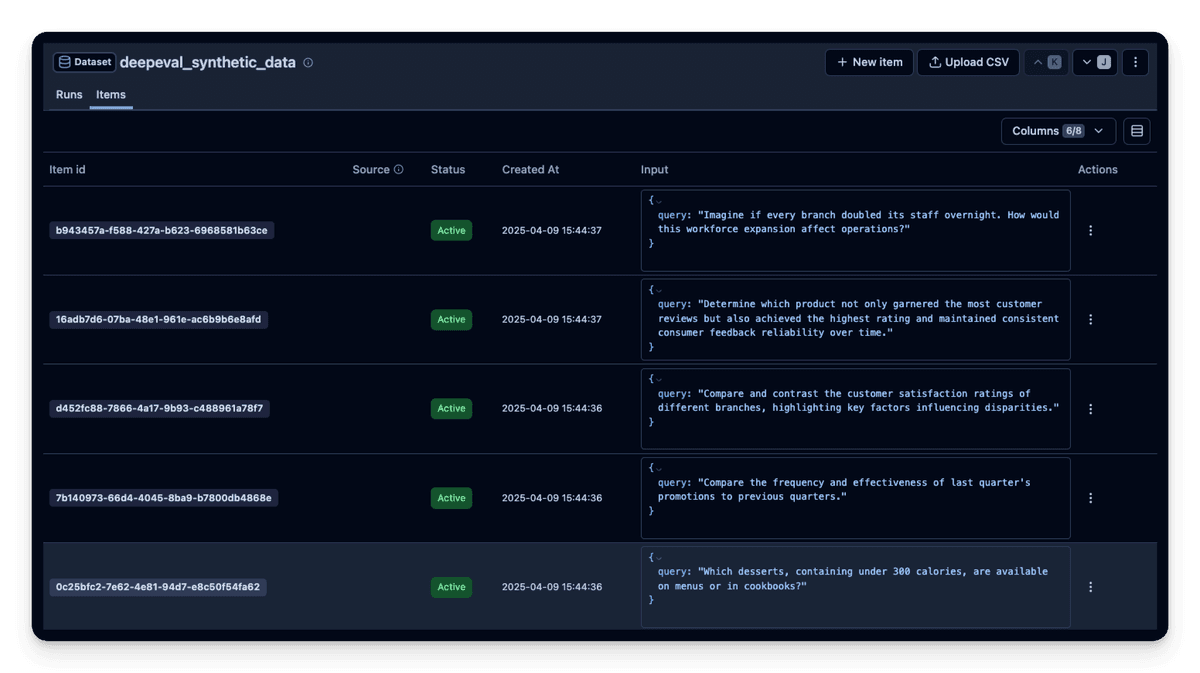Click the row height icon beside Columns
The image size is (1200, 673).
pyautogui.click(x=1136, y=131)
